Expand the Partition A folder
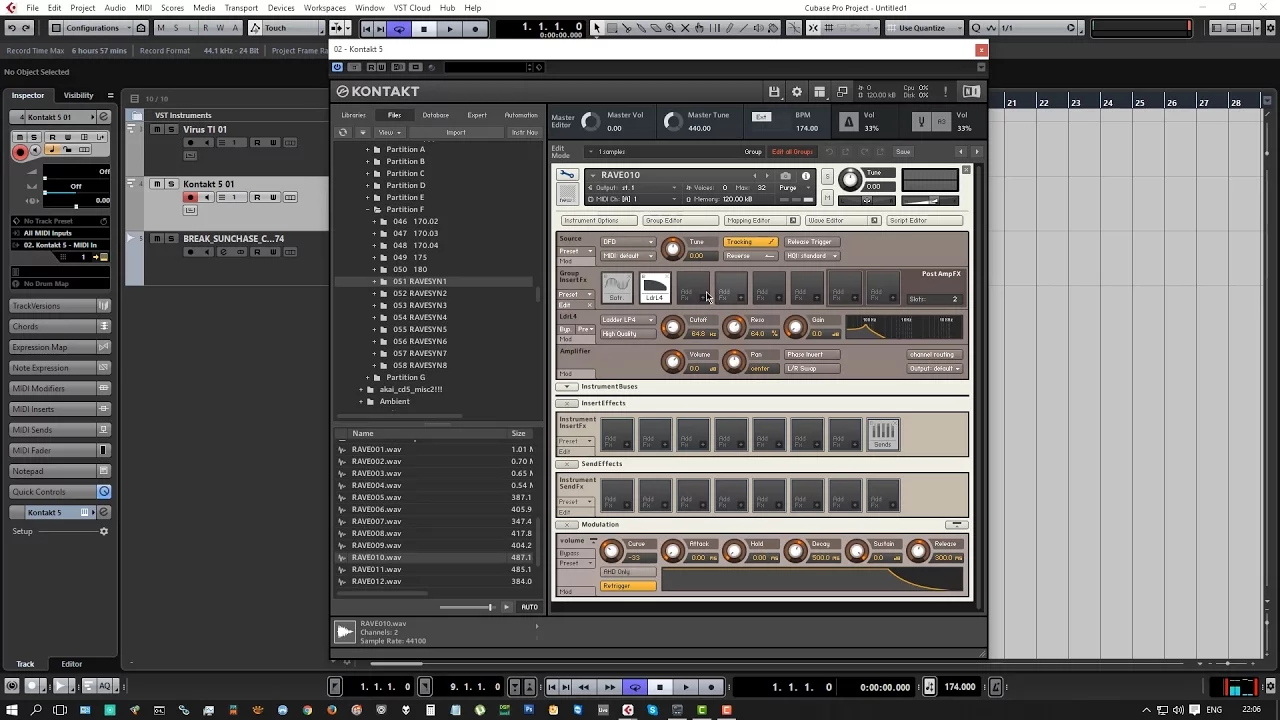The height and width of the screenshot is (720, 1280). pyautogui.click(x=367, y=149)
